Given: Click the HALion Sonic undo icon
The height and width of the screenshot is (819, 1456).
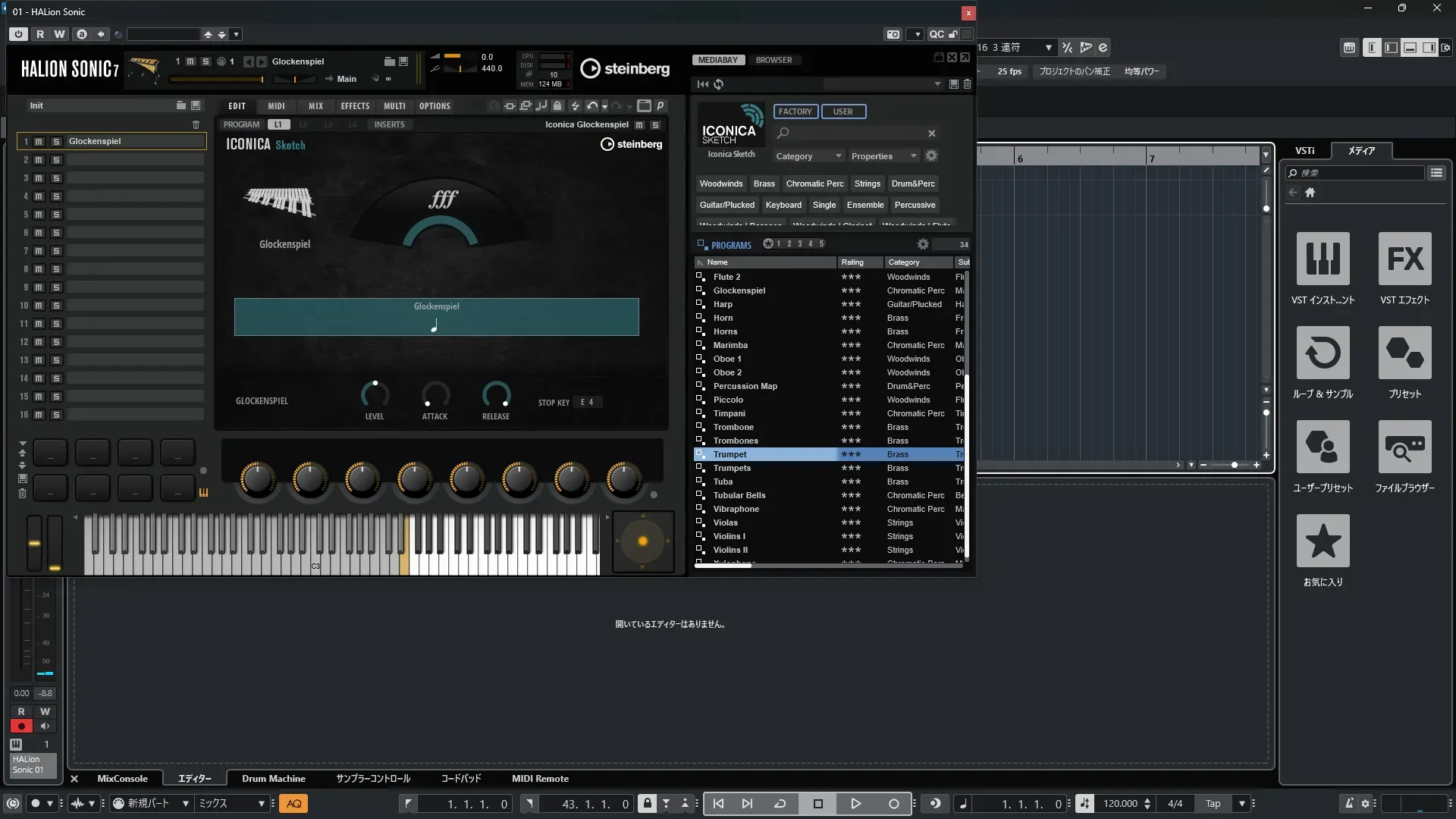Looking at the screenshot, I should [x=591, y=106].
